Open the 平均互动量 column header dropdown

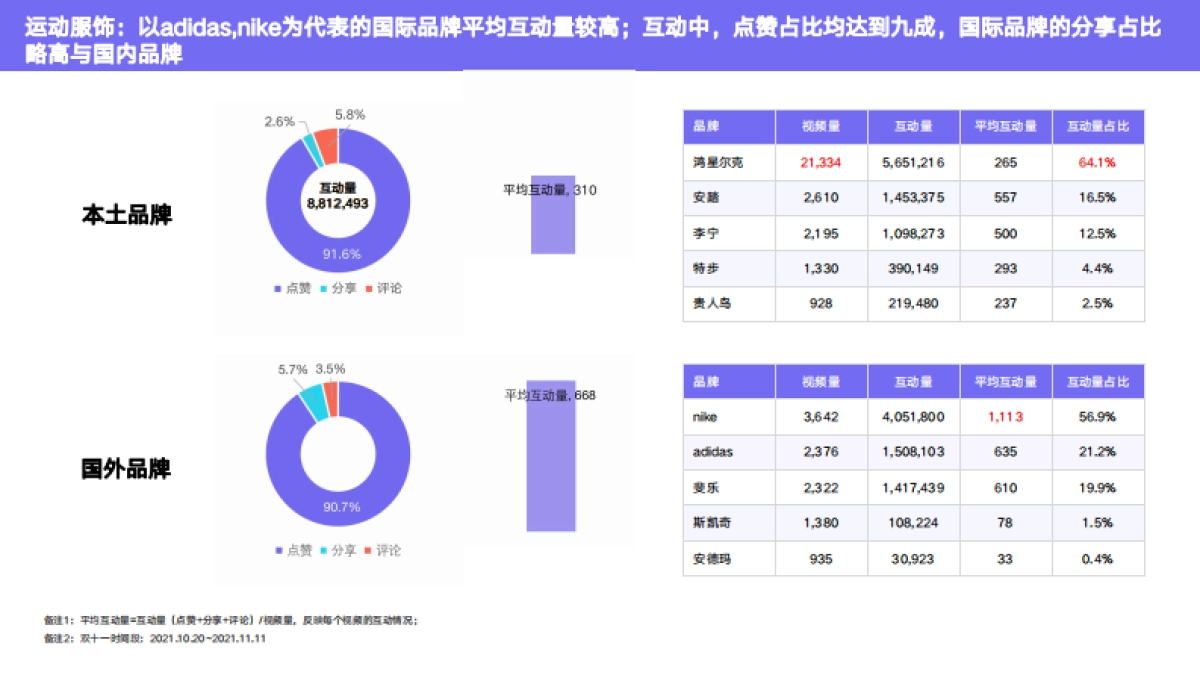click(1005, 127)
